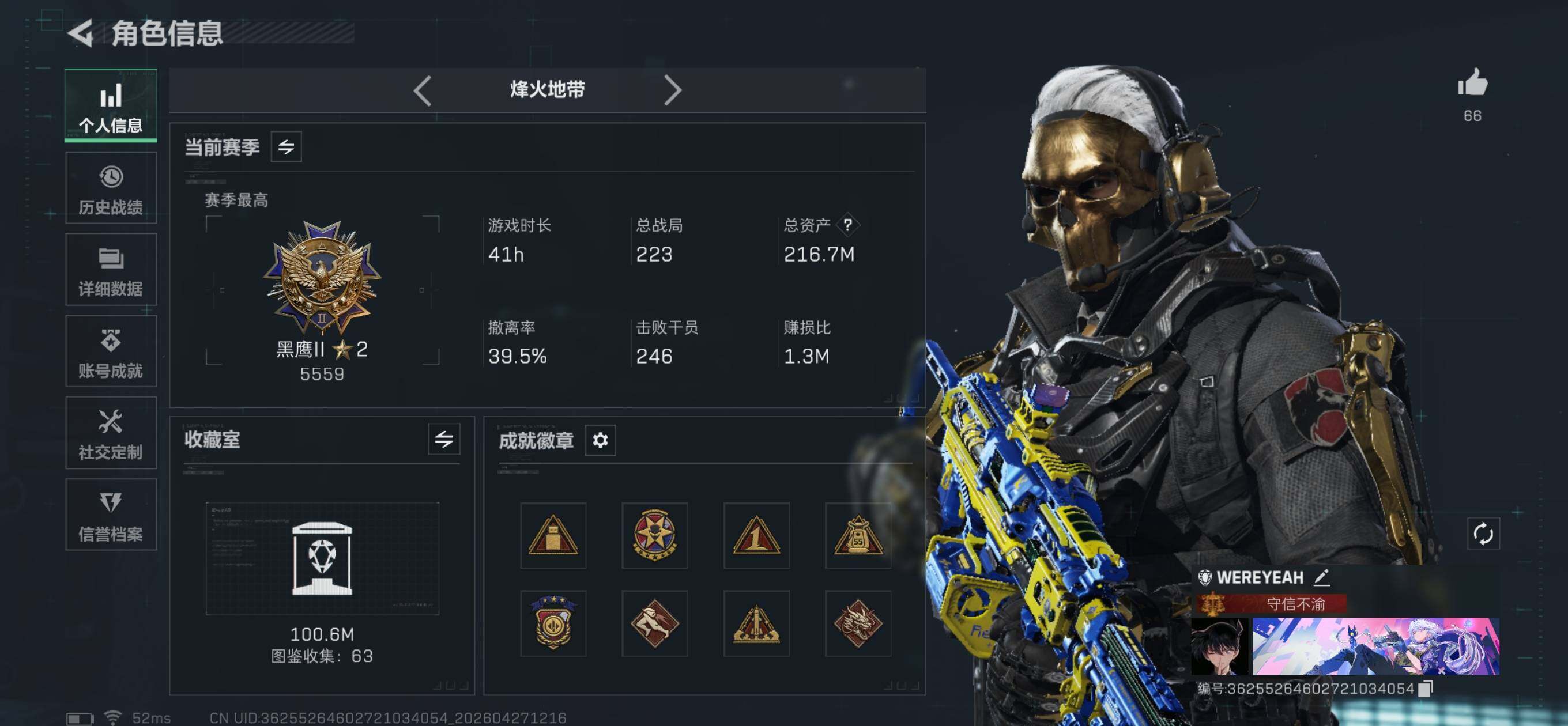Open the 烽火地带 mode selector
Screen dimensions: 1568x726
[547, 89]
